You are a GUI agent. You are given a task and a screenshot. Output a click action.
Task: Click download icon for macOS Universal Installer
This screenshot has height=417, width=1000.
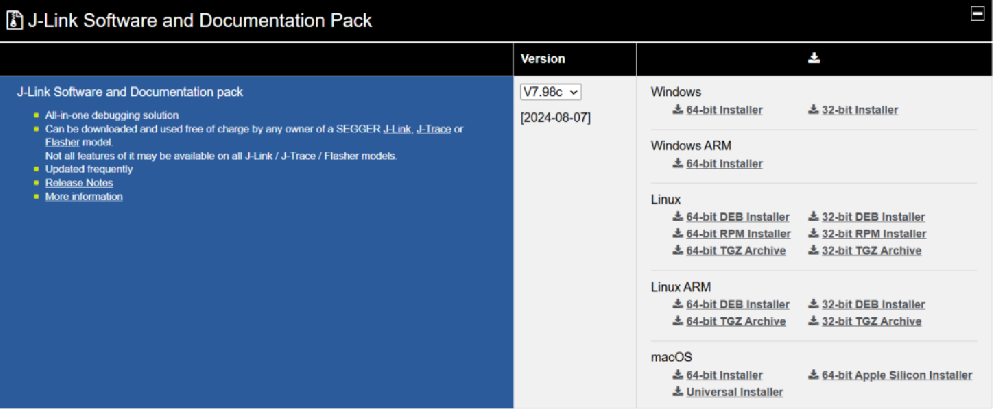[677, 391]
